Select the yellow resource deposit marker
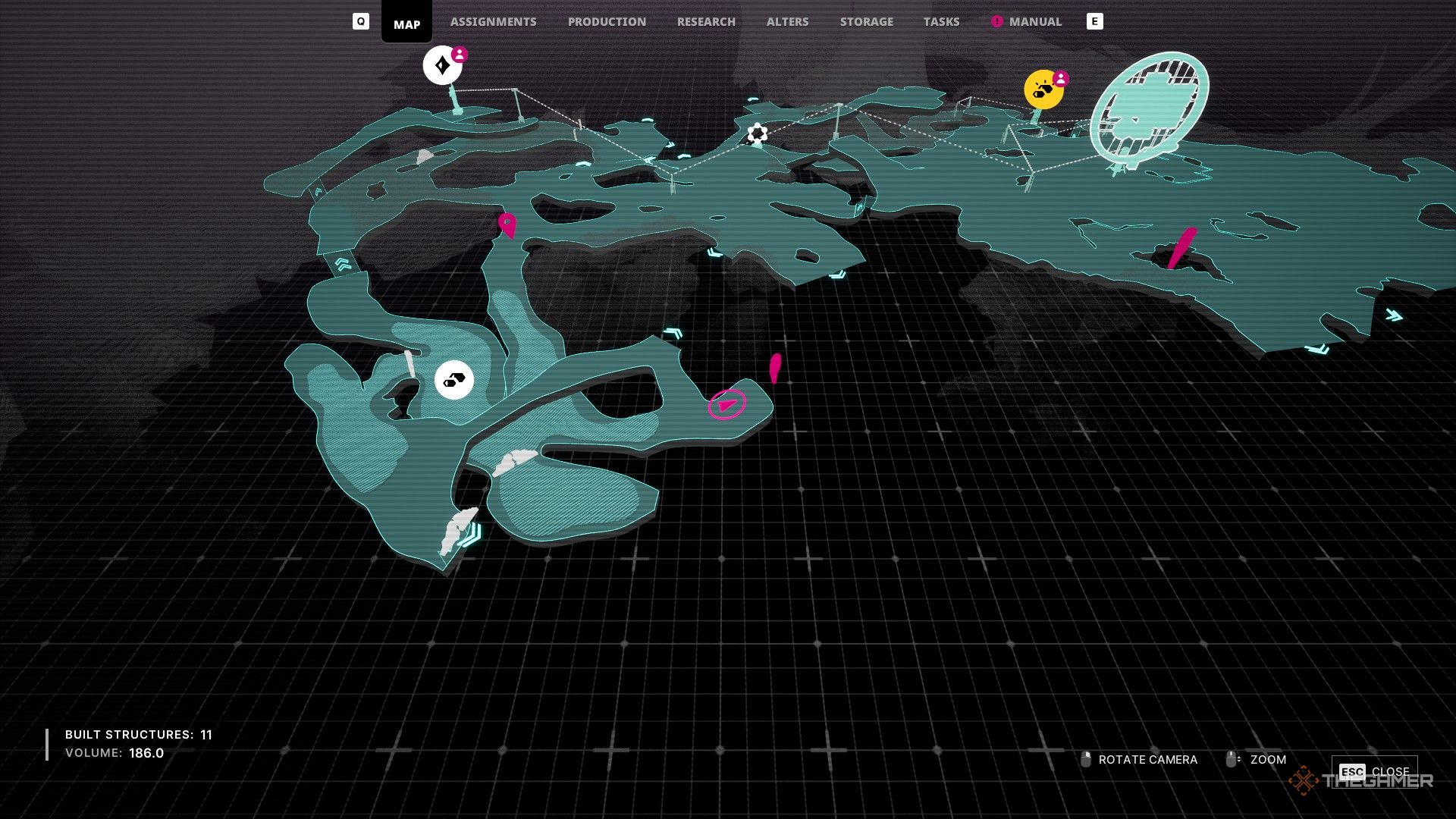The height and width of the screenshot is (819, 1456). point(1043,90)
